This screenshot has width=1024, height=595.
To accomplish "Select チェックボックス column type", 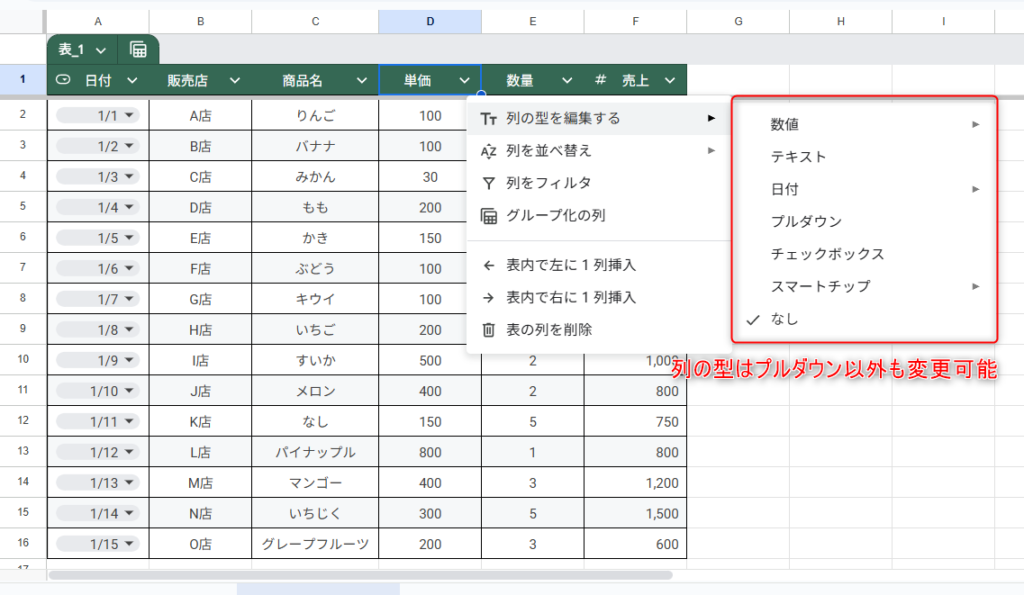I will 827,254.
